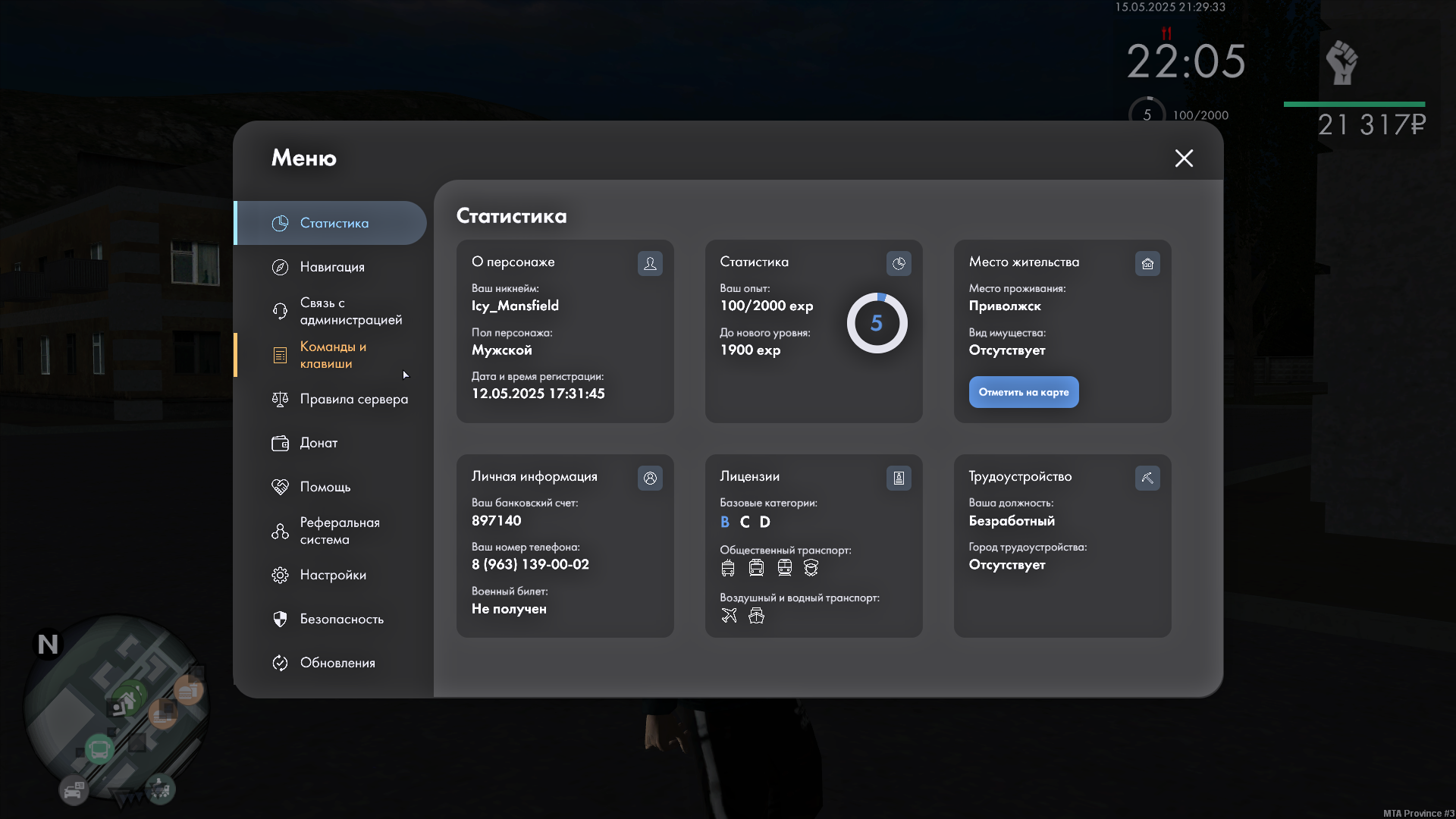Screen dimensions: 1456x819
Task: Click the 100/2000 exp value
Action: [x=766, y=306]
